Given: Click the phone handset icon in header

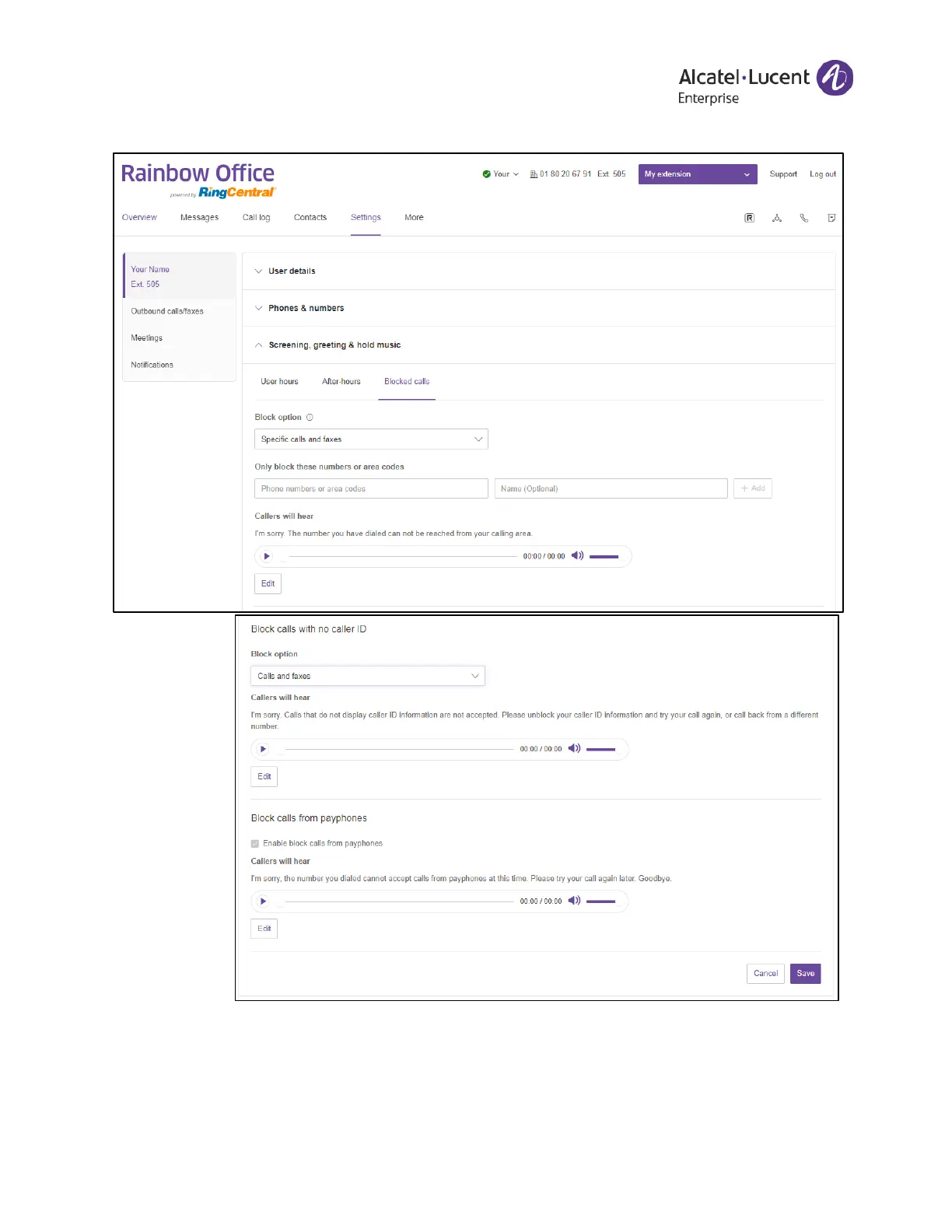Looking at the screenshot, I should tap(804, 219).
